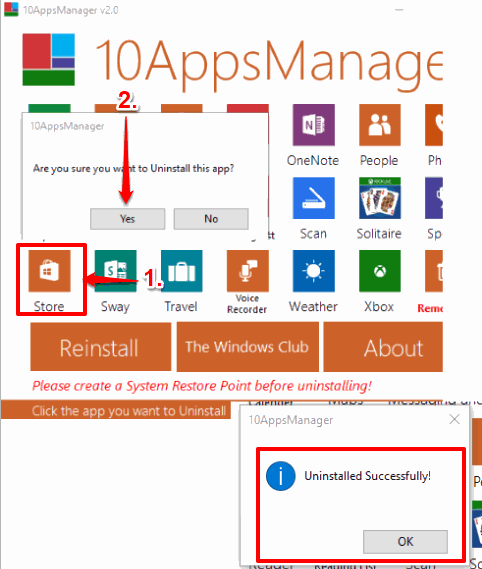Click 'Are you sure you want to Uninstall' text
482x569 pixels.
(x=133, y=168)
